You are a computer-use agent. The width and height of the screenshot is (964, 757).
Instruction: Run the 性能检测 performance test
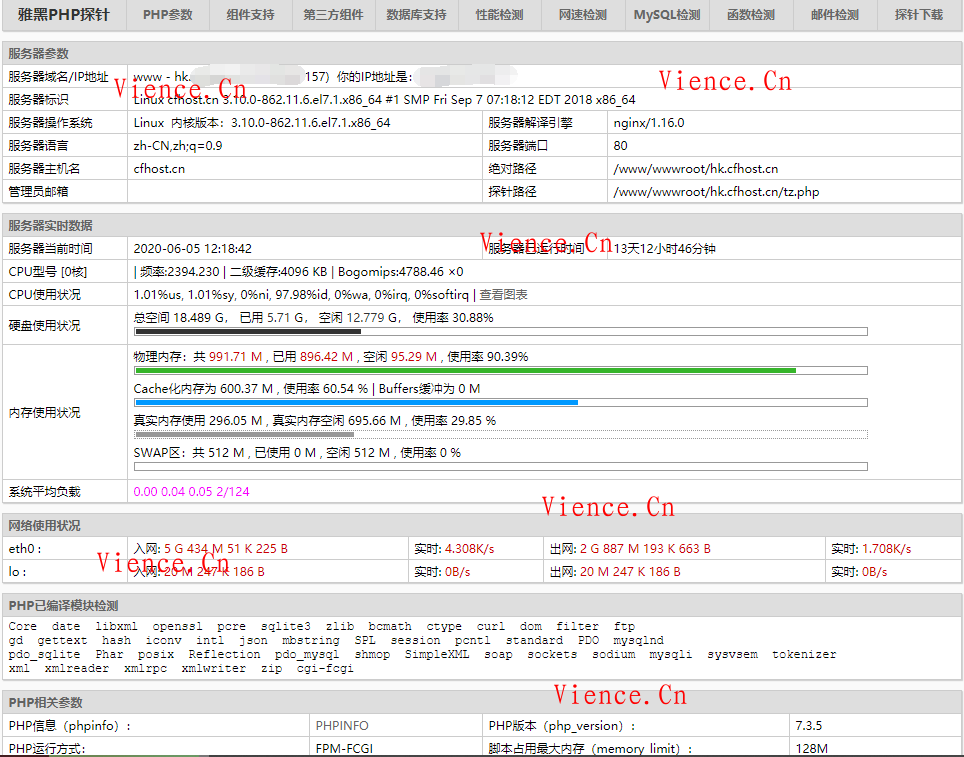pyautogui.click(x=499, y=15)
